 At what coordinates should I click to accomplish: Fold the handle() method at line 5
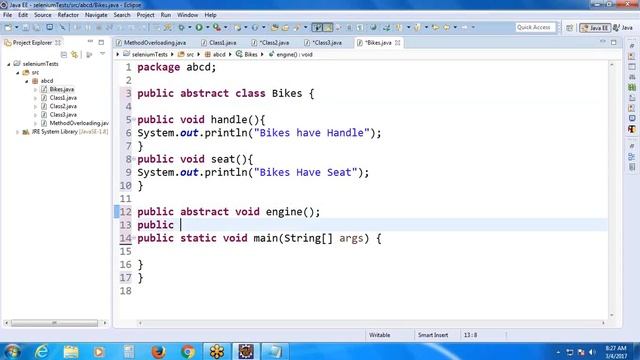134,119
